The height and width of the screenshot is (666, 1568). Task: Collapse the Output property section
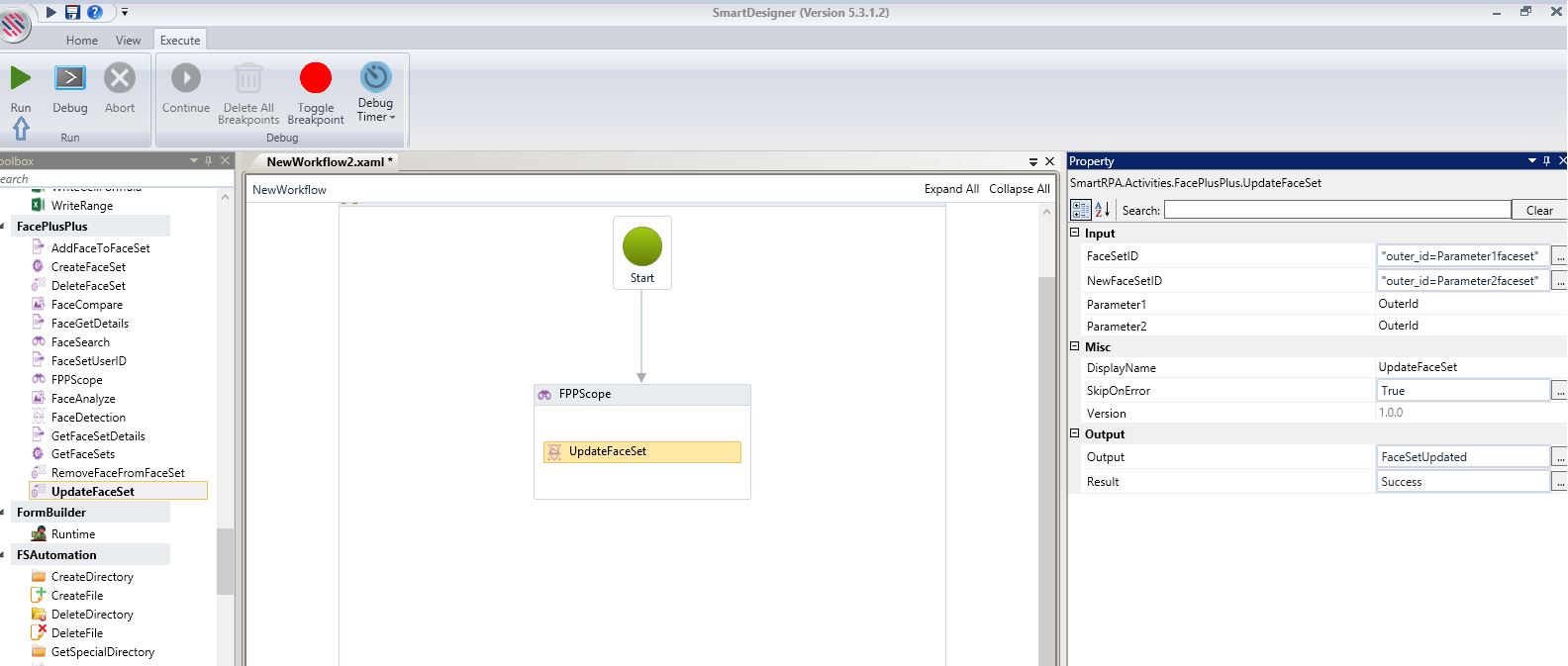pos(1076,434)
